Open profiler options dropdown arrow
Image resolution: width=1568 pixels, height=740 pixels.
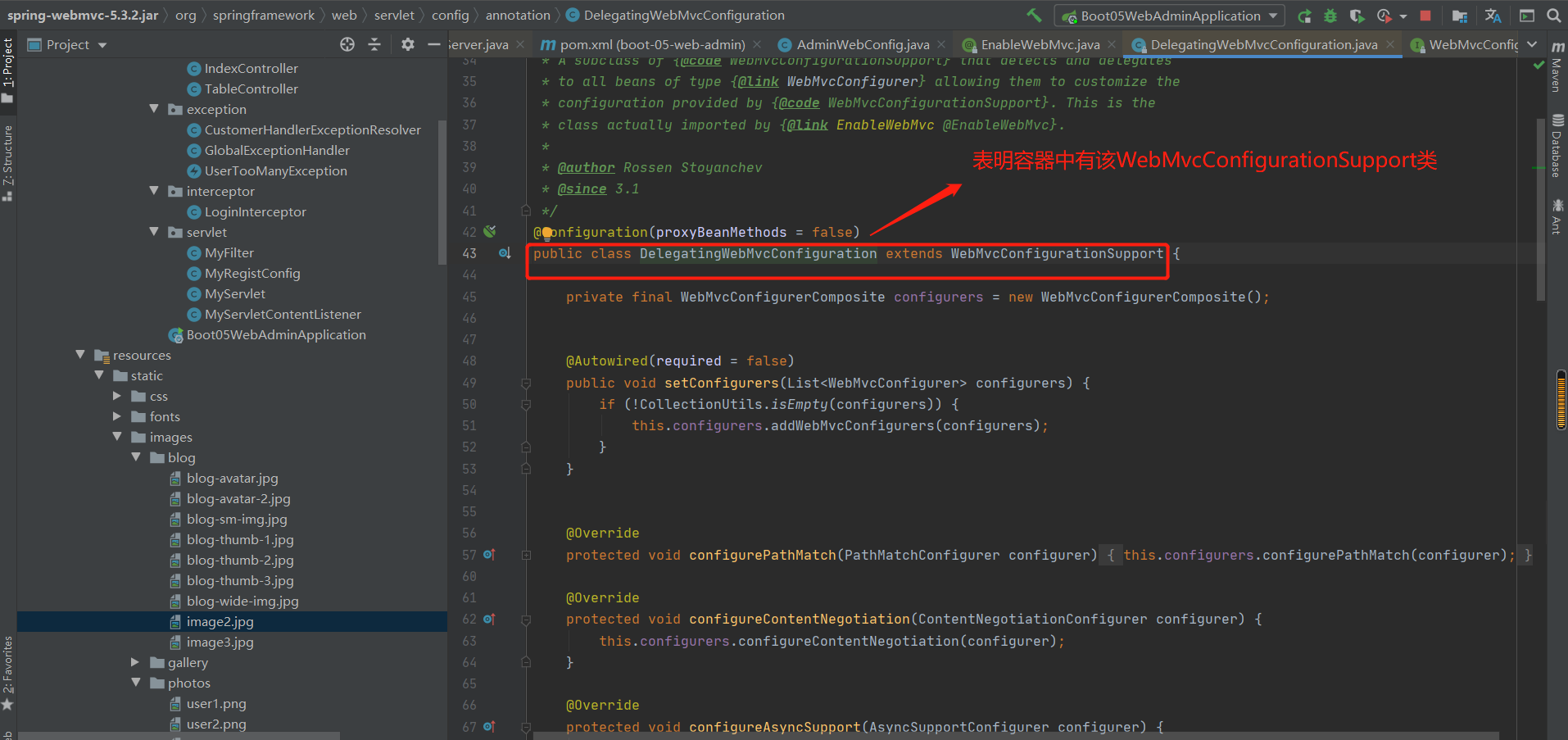coord(1403,16)
